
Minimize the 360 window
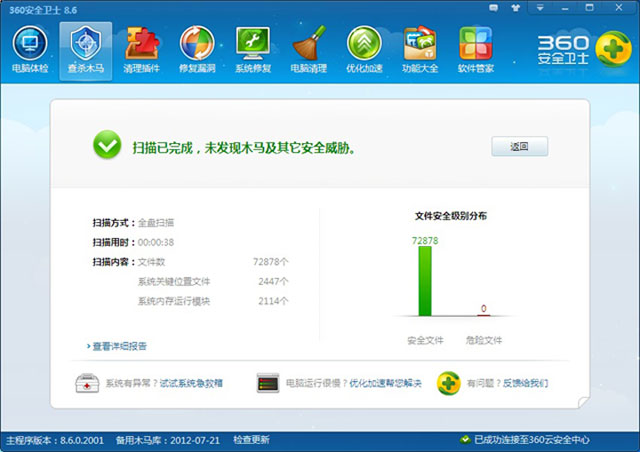coord(565,8)
